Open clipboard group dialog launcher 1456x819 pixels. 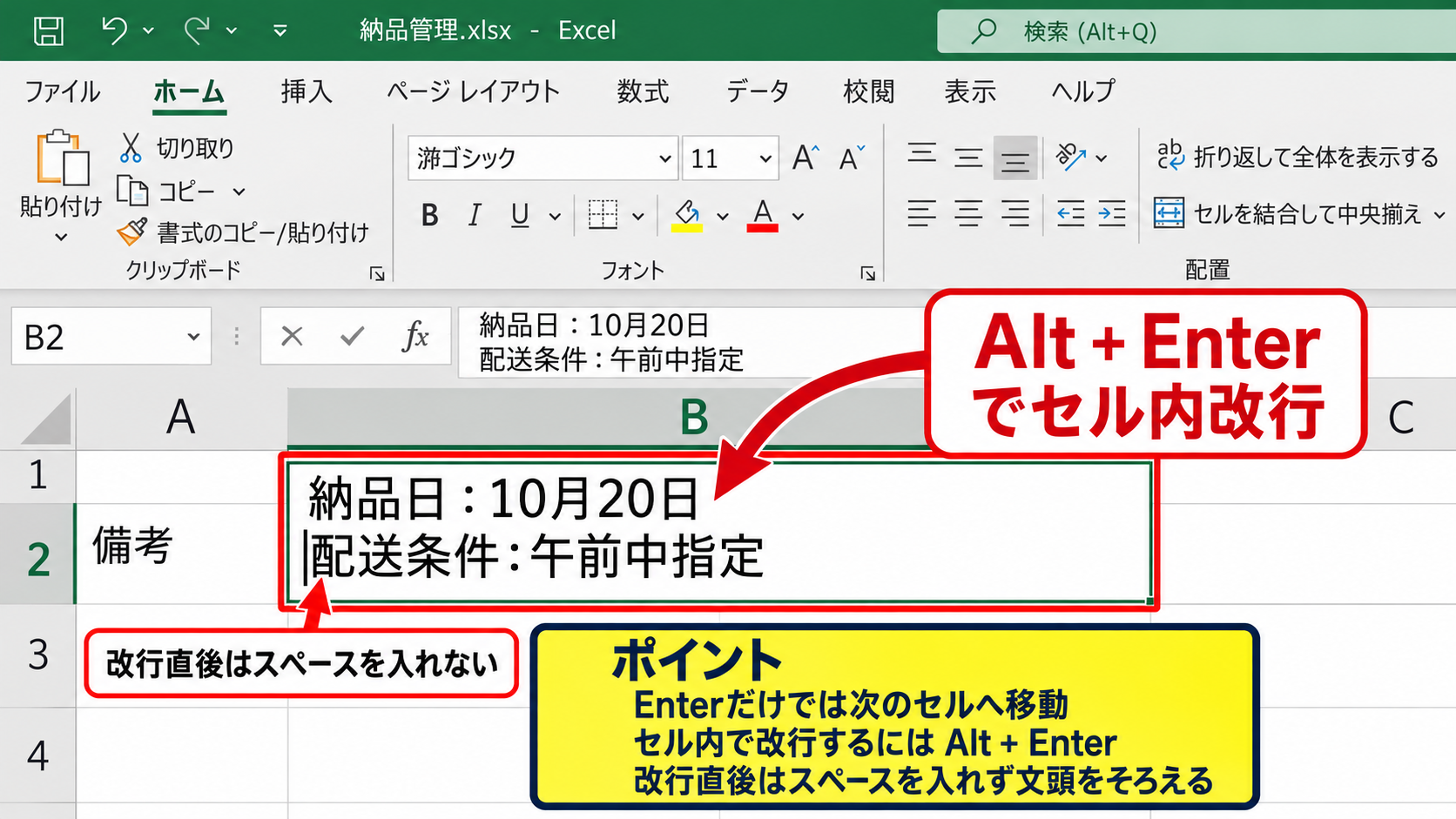pyautogui.click(x=377, y=274)
